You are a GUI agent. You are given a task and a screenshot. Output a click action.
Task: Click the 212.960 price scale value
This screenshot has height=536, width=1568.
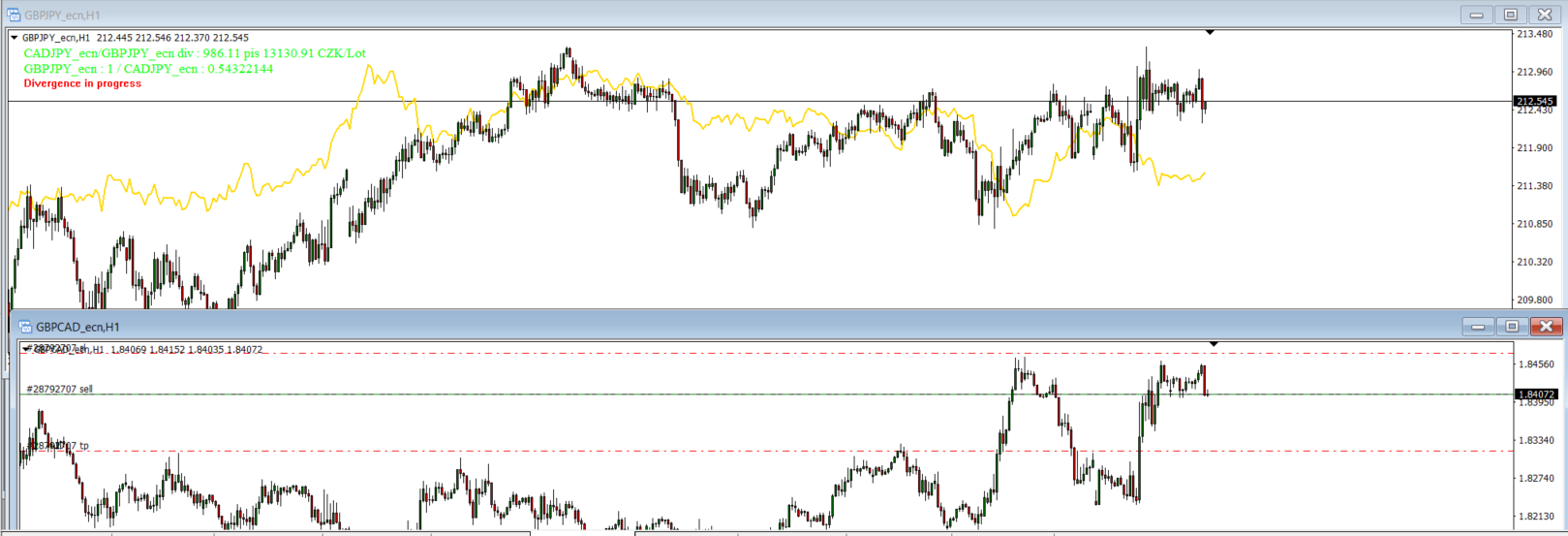click(1535, 72)
